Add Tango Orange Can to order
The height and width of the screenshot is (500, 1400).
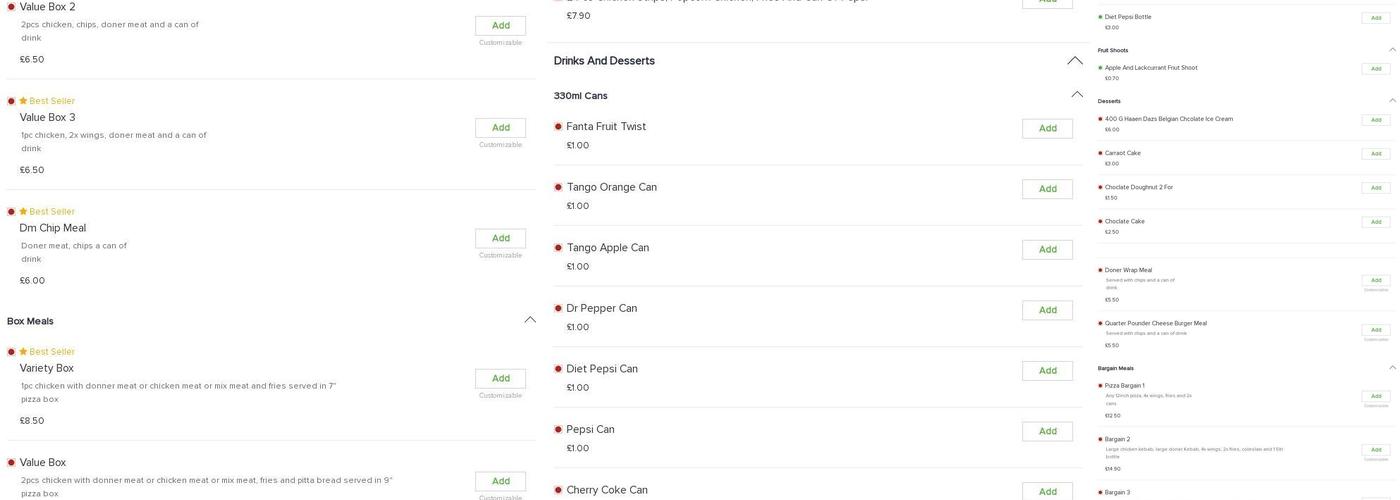coord(1047,189)
